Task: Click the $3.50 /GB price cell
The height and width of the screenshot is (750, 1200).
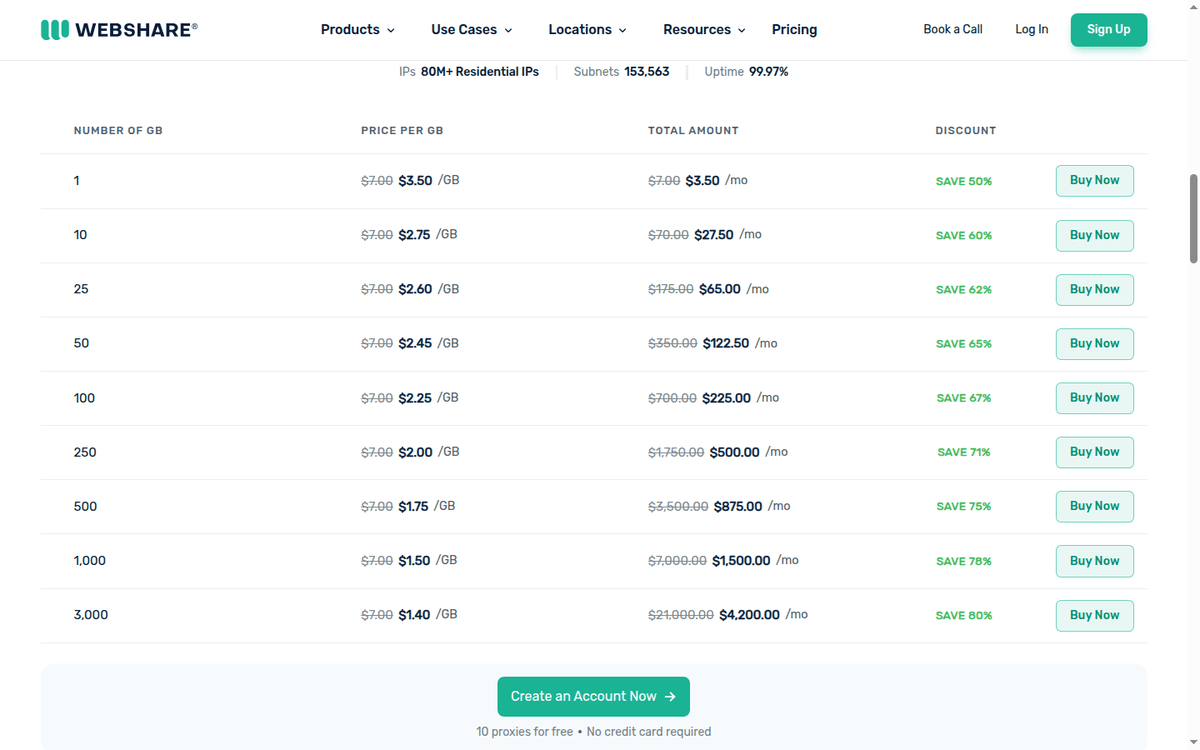Action: [x=410, y=181]
